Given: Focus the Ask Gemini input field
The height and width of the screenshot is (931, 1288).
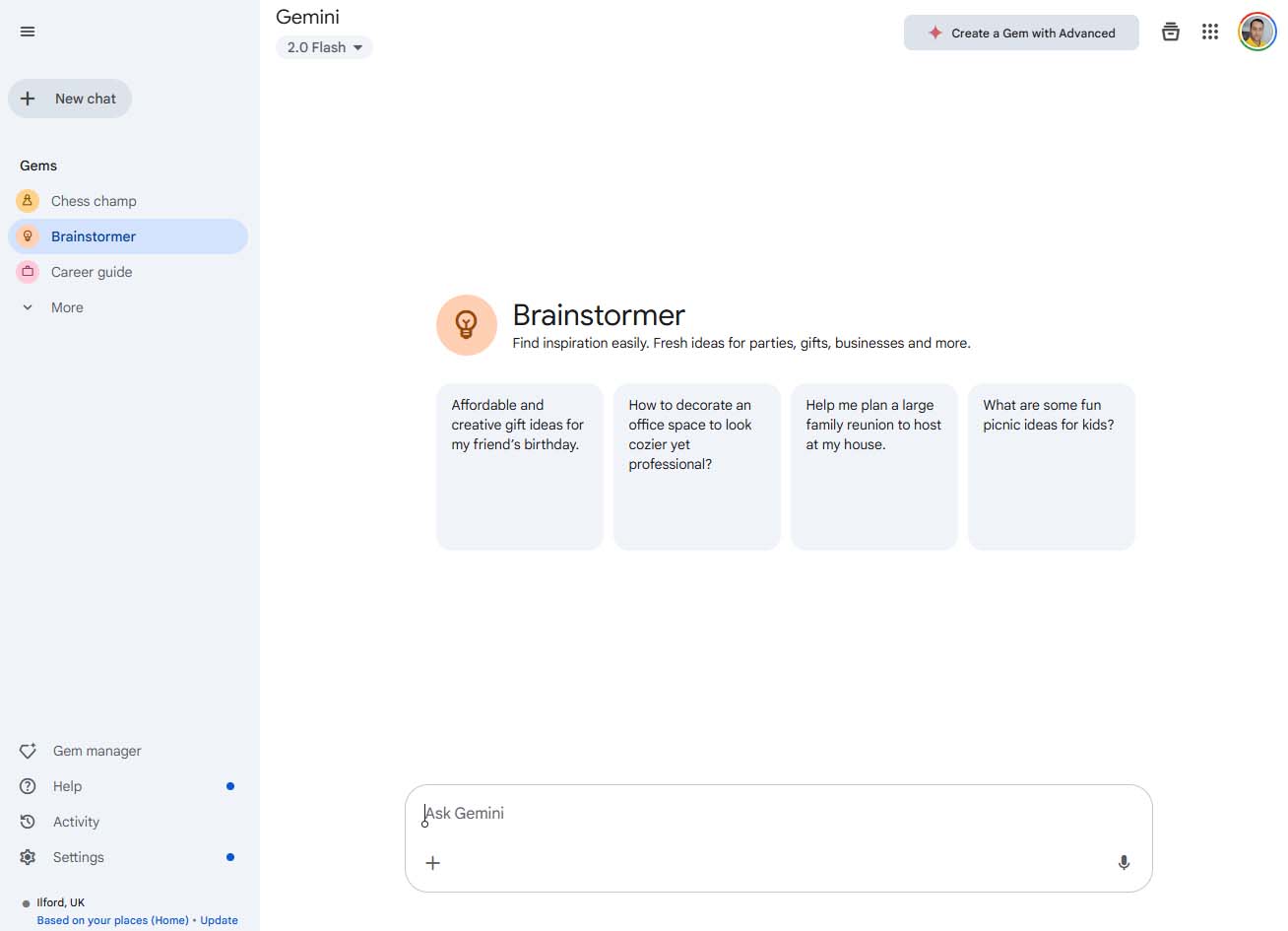Looking at the screenshot, I should point(778,814).
